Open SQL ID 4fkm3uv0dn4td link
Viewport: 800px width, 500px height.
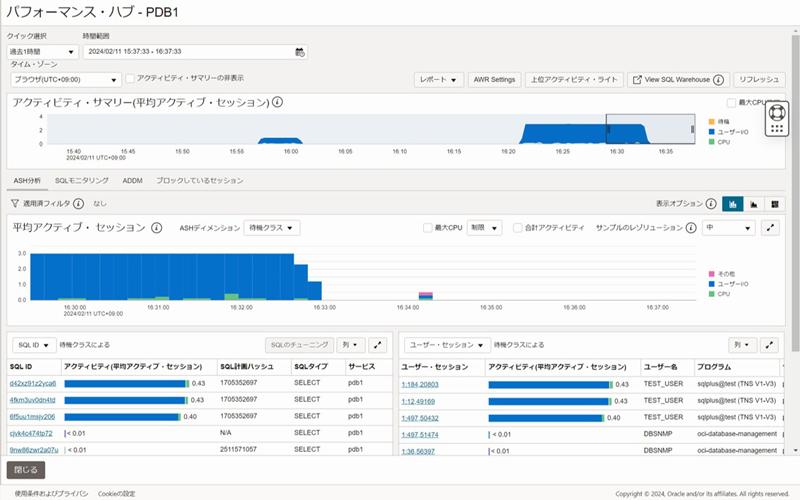click(x=32, y=400)
